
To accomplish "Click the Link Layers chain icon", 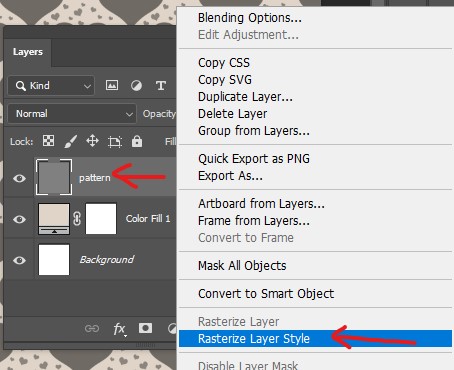I will [92, 329].
